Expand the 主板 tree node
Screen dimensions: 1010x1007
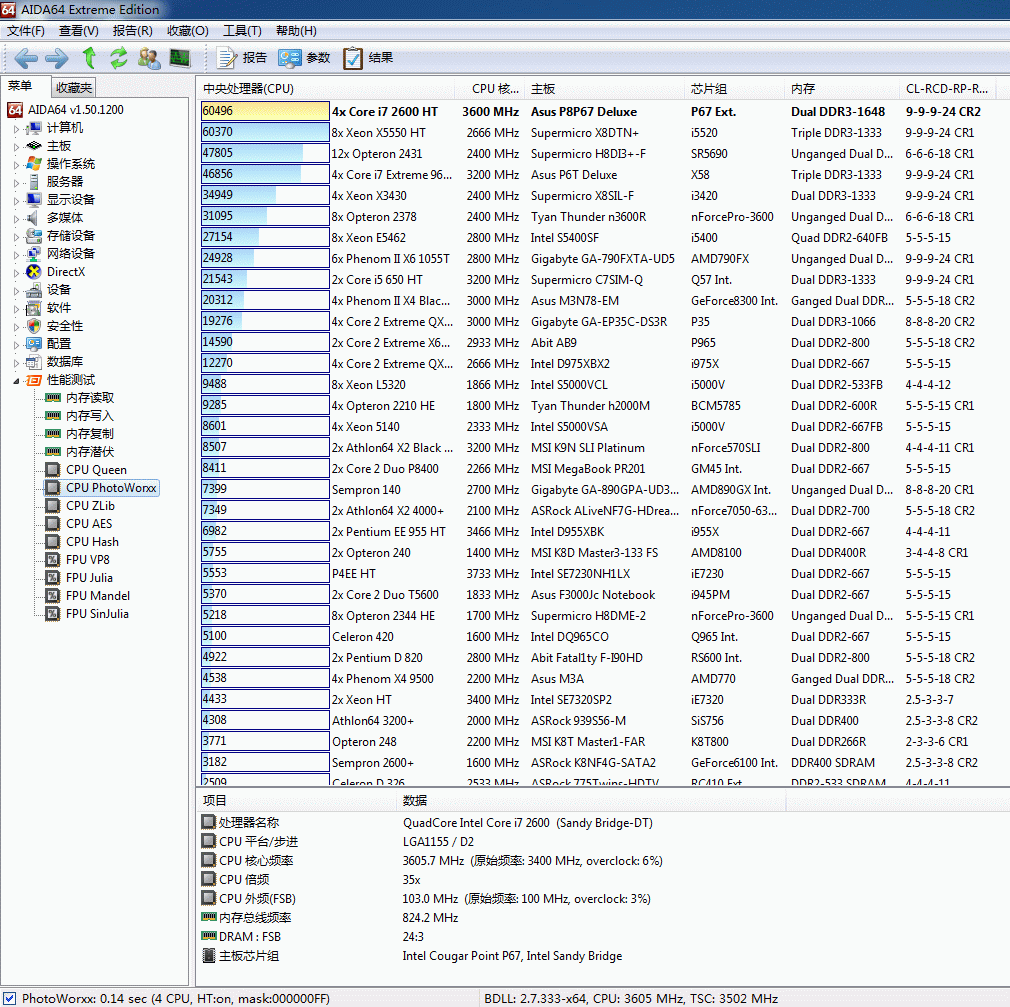16,147
